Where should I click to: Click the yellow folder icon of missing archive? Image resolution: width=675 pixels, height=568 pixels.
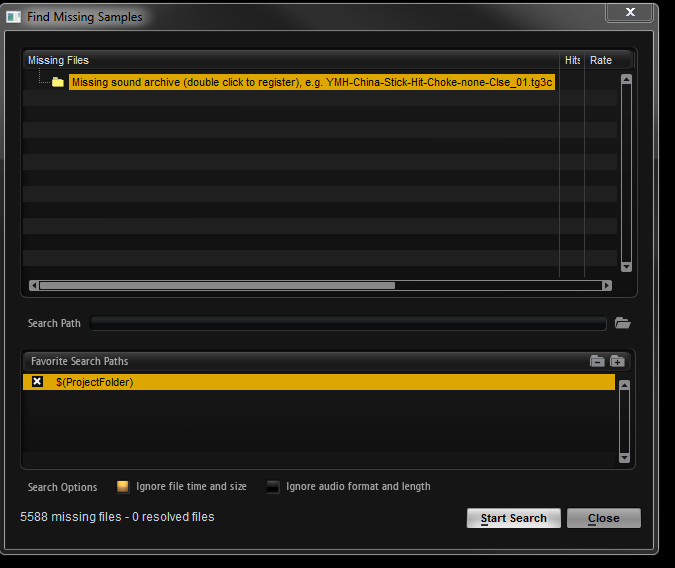[x=58, y=82]
